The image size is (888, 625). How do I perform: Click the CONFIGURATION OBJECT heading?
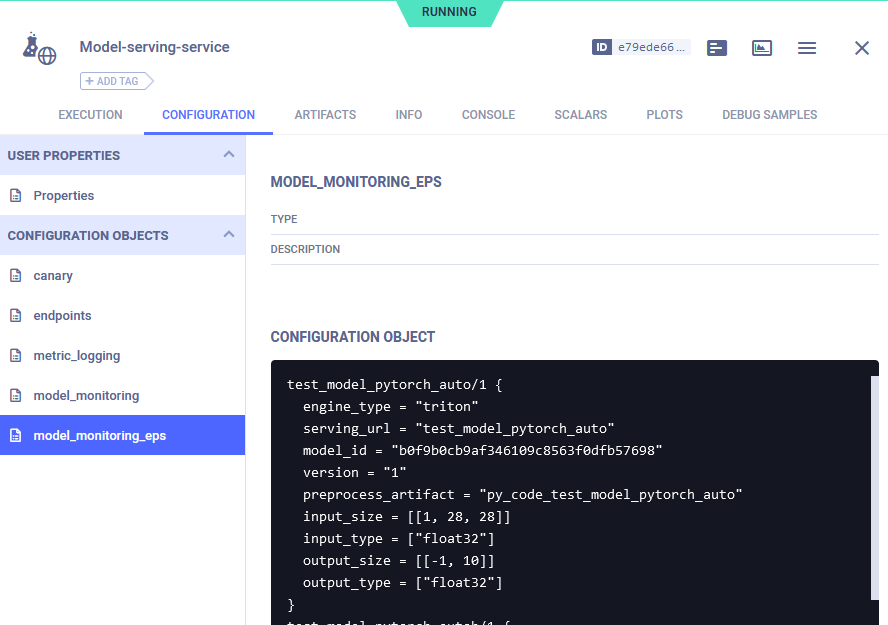(x=352, y=337)
